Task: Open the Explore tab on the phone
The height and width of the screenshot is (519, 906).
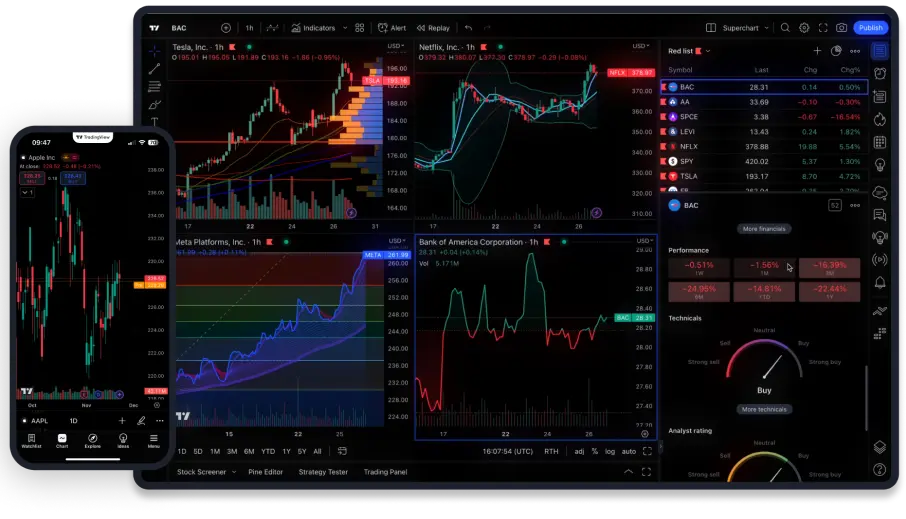Action: (92, 441)
